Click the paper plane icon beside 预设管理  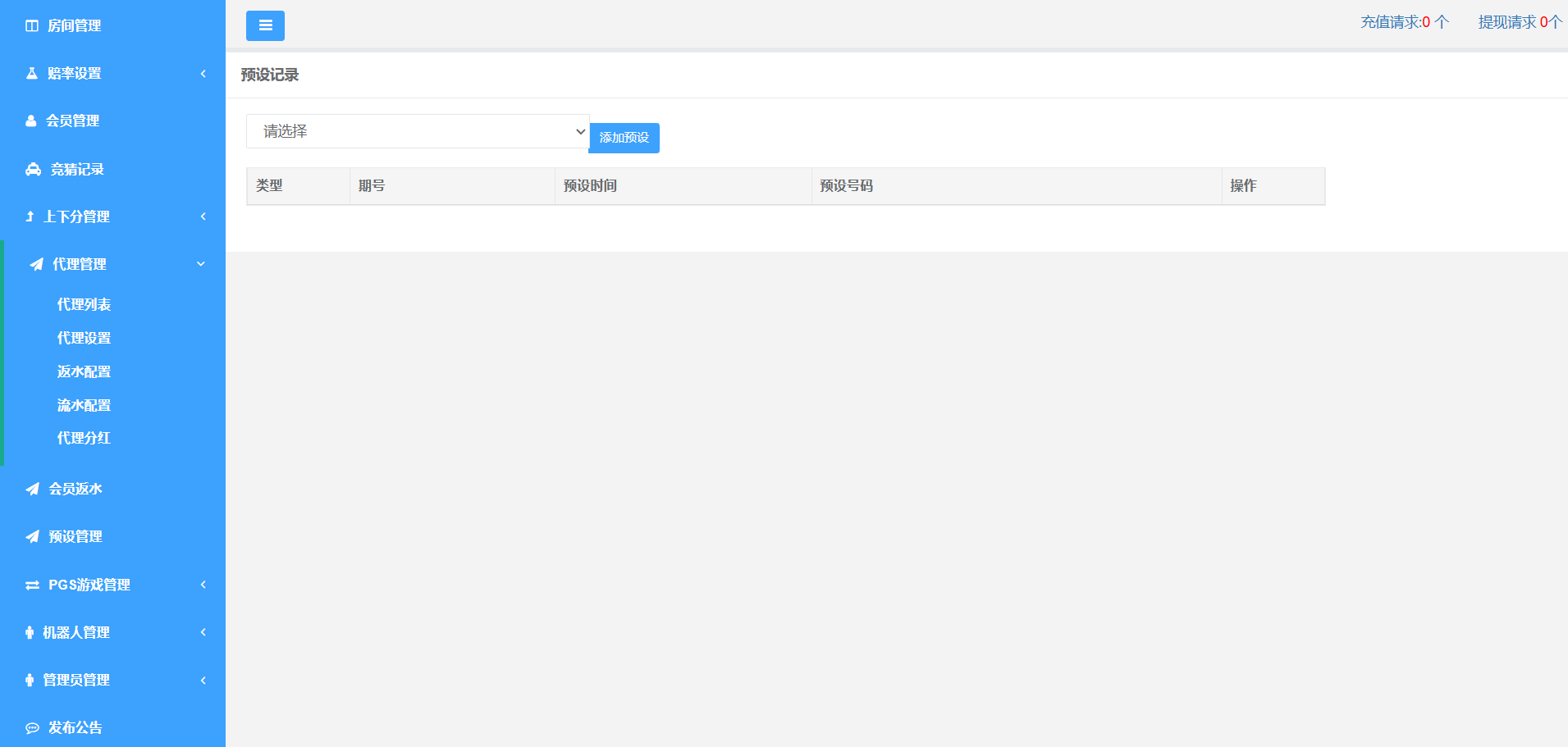tap(33, 537)
